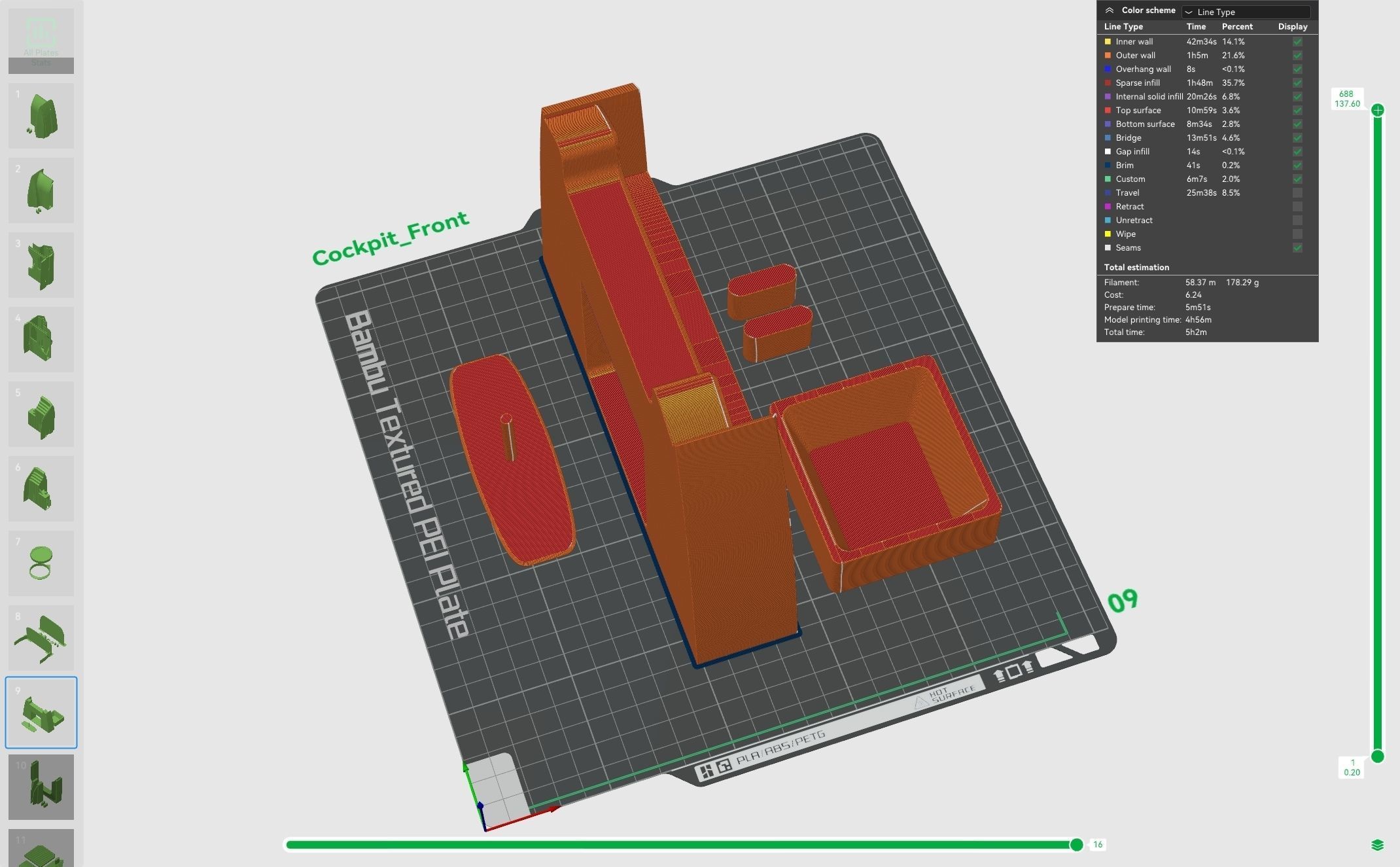Click the Display column header

coord(1293,27)
